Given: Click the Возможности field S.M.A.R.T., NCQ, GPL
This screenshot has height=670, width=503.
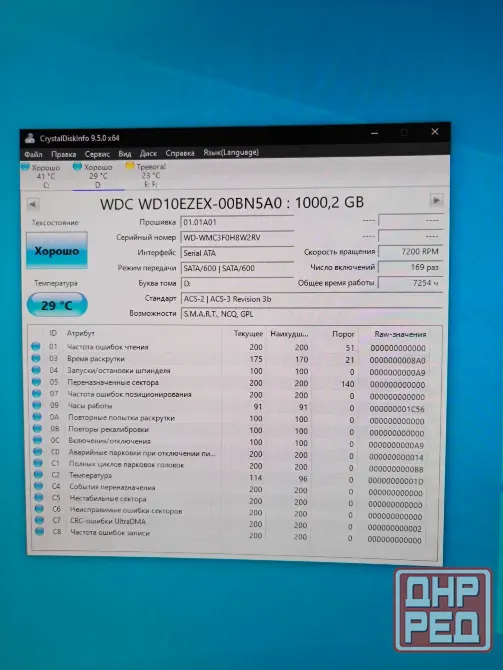Looking at the screenshot, I should point(312,314).
